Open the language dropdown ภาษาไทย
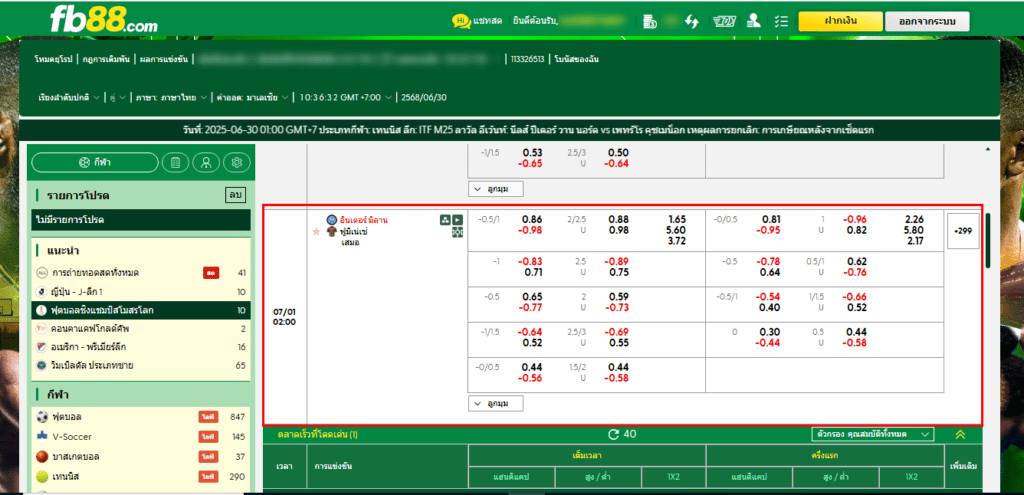Screen dimensions: 1024x495 (172, 97)
